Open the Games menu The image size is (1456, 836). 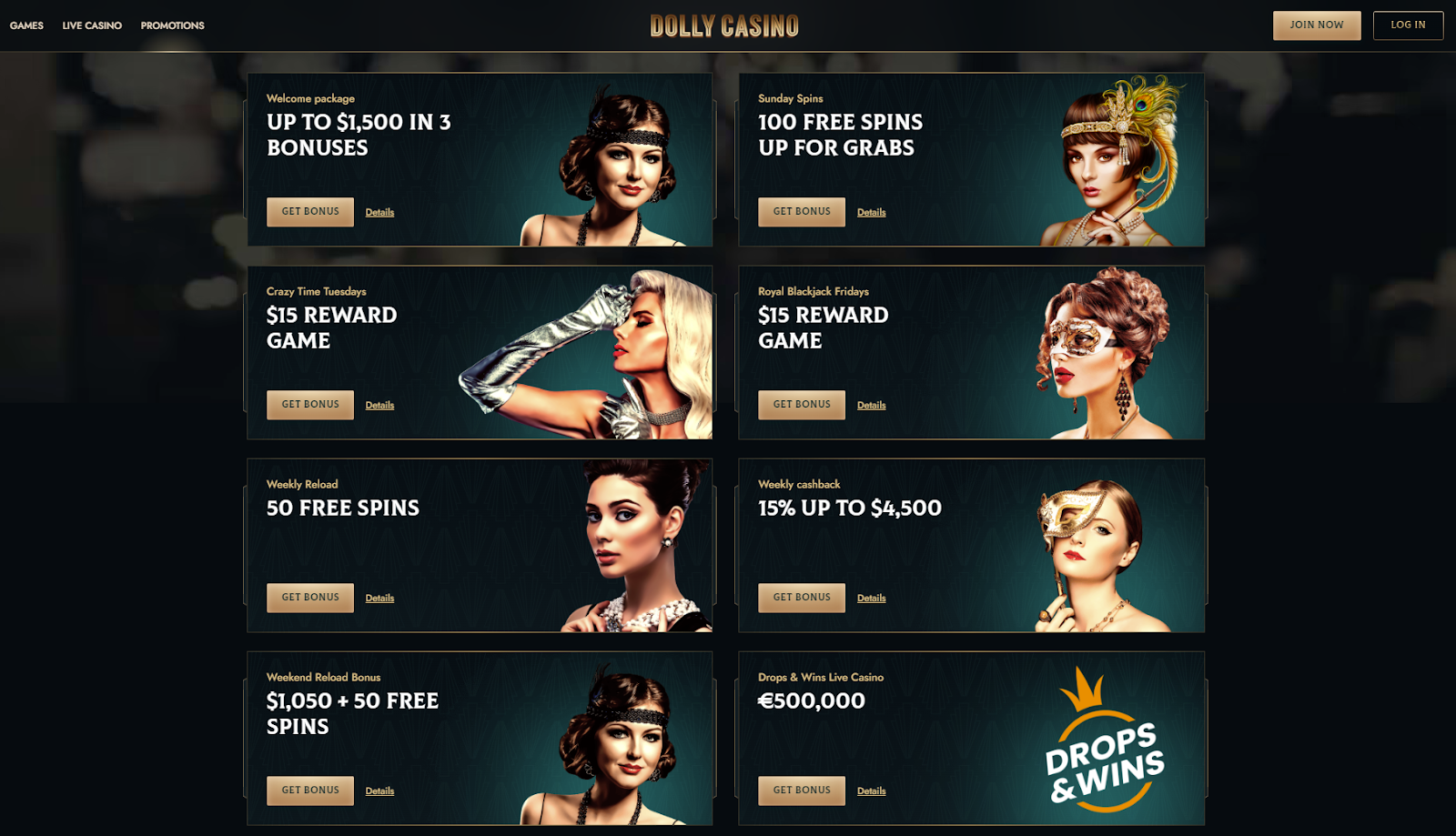tap(26, 25)
